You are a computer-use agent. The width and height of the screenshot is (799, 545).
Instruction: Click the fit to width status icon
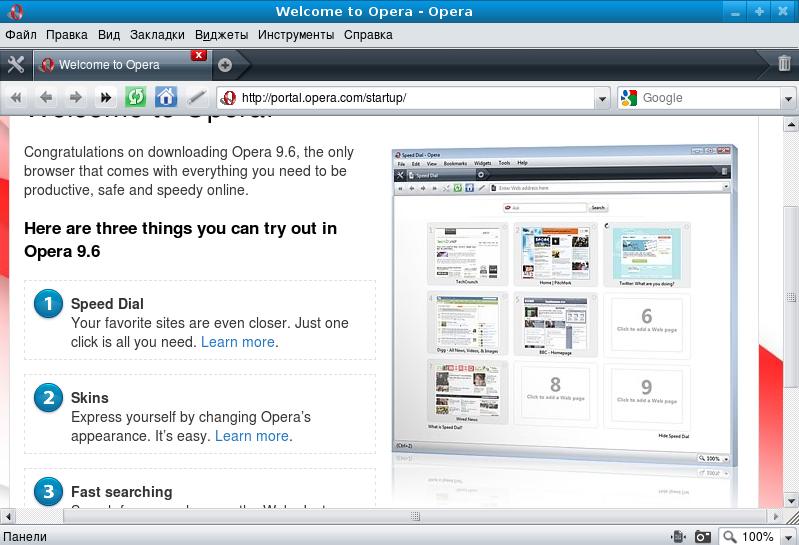click(x=679, y=537)
